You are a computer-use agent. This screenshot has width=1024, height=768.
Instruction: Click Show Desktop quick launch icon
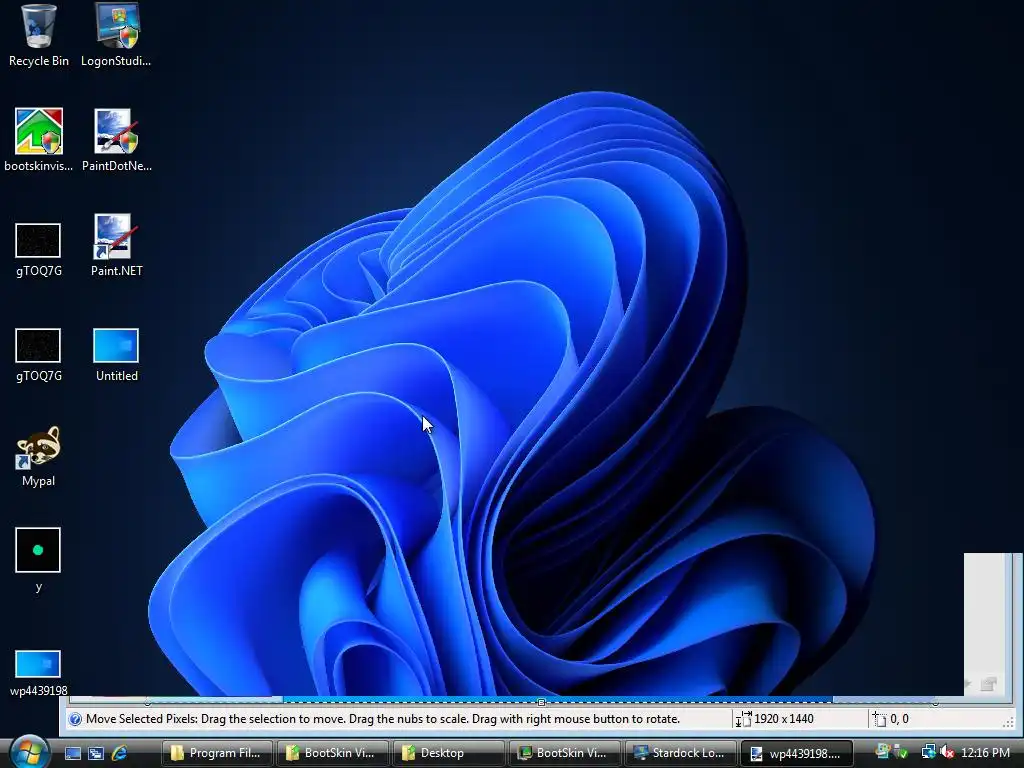click(x=73, y=753)
